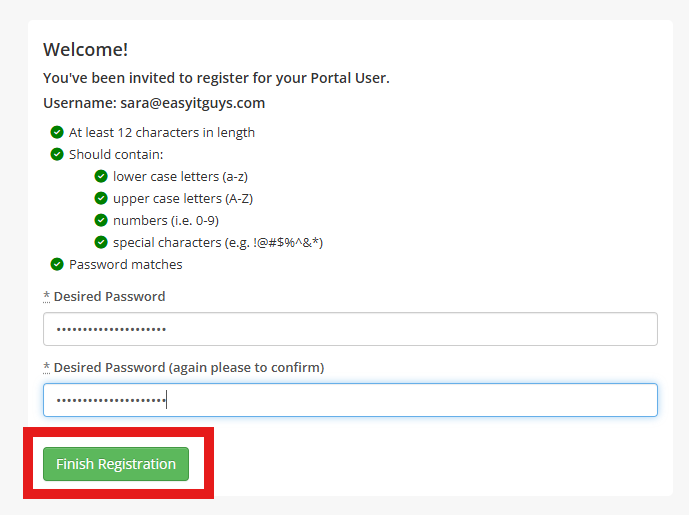Click check icon for lower case letters
The image size is (689, 515).
(x=101, y=176)
